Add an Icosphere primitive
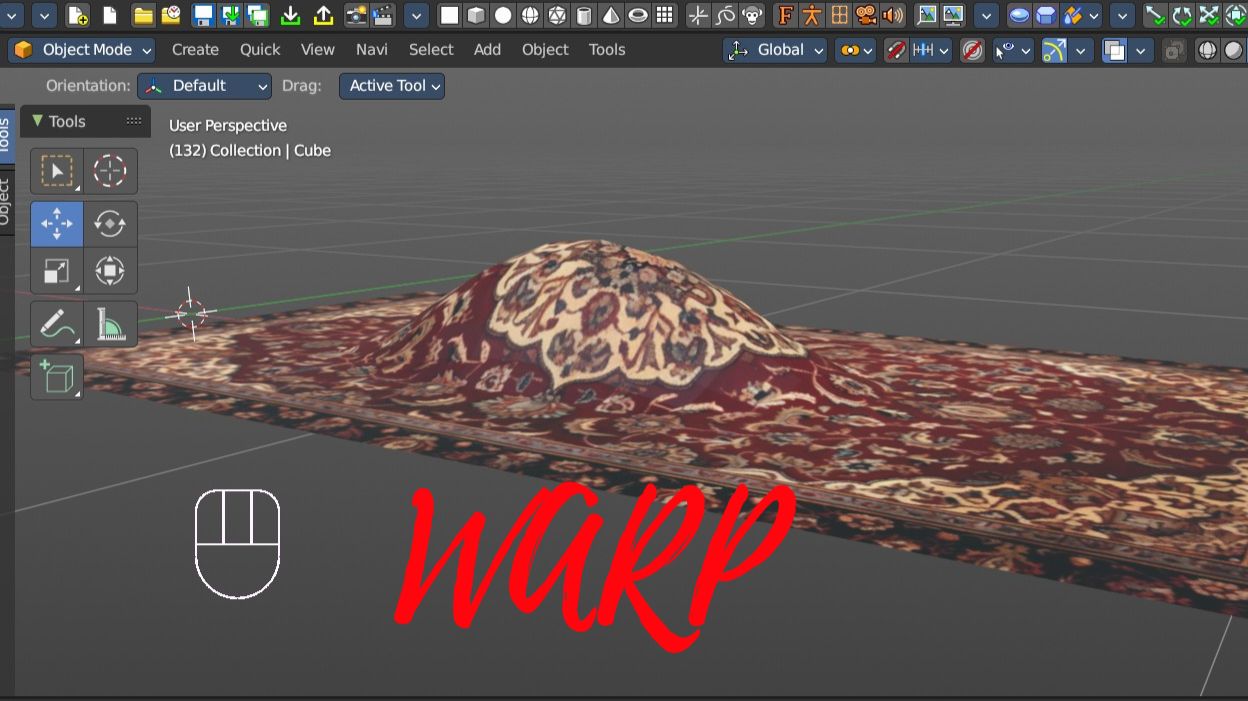This screenshot has height=701, width=1248. tap(557, 15)
